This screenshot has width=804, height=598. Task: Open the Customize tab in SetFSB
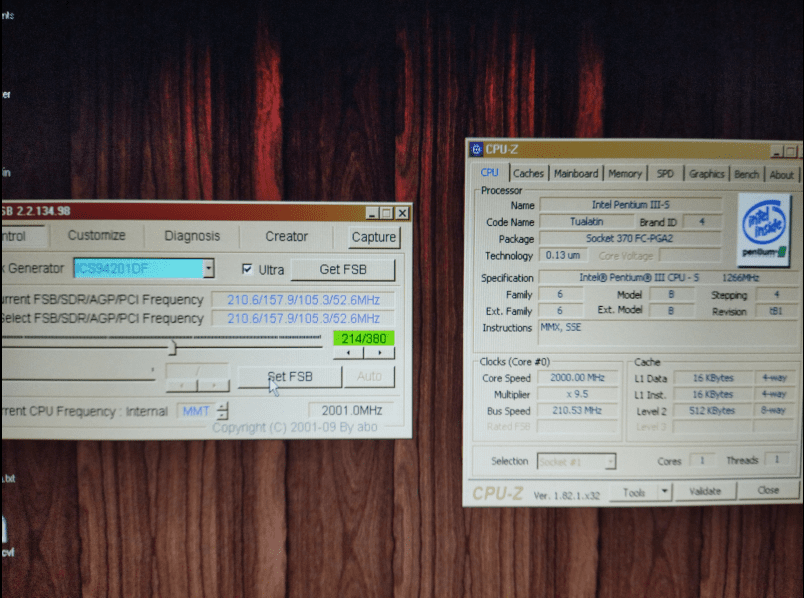[x=96, y=235]
